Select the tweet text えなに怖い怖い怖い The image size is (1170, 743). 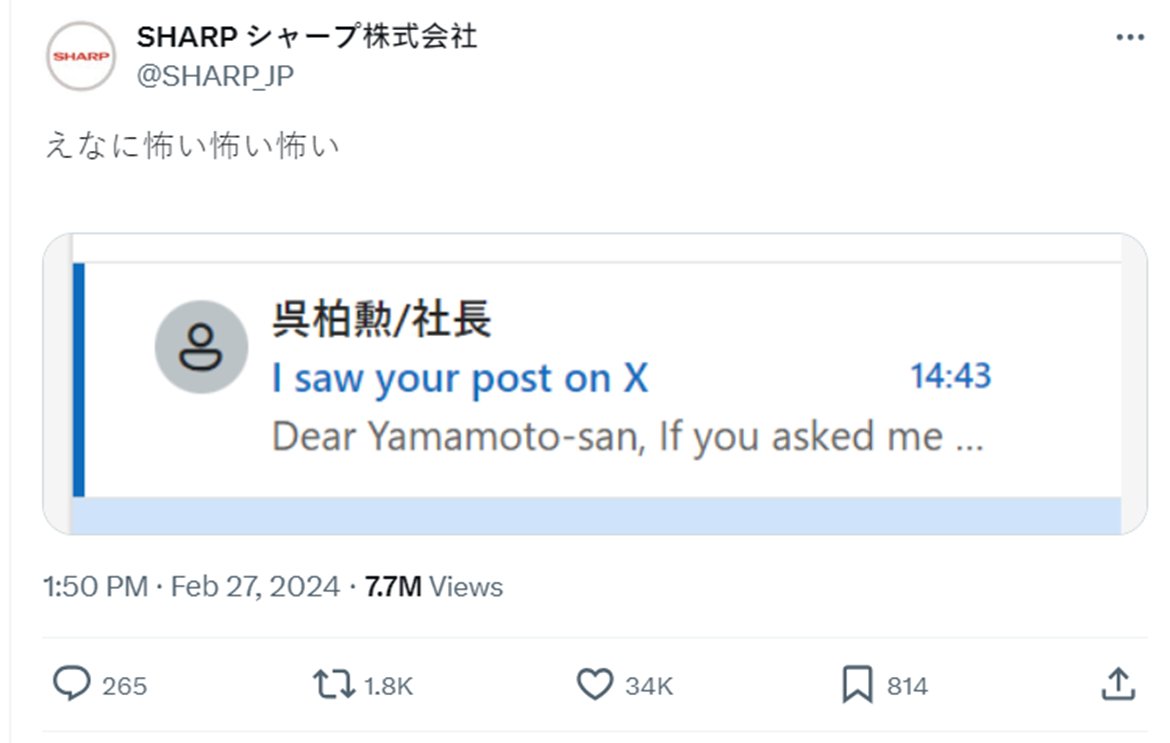click(x=193, y=146)
